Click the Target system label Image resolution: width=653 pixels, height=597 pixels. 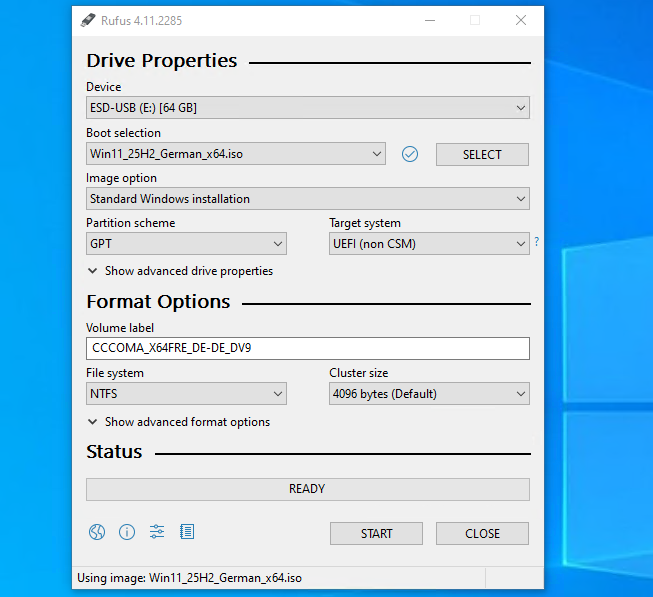365,223
